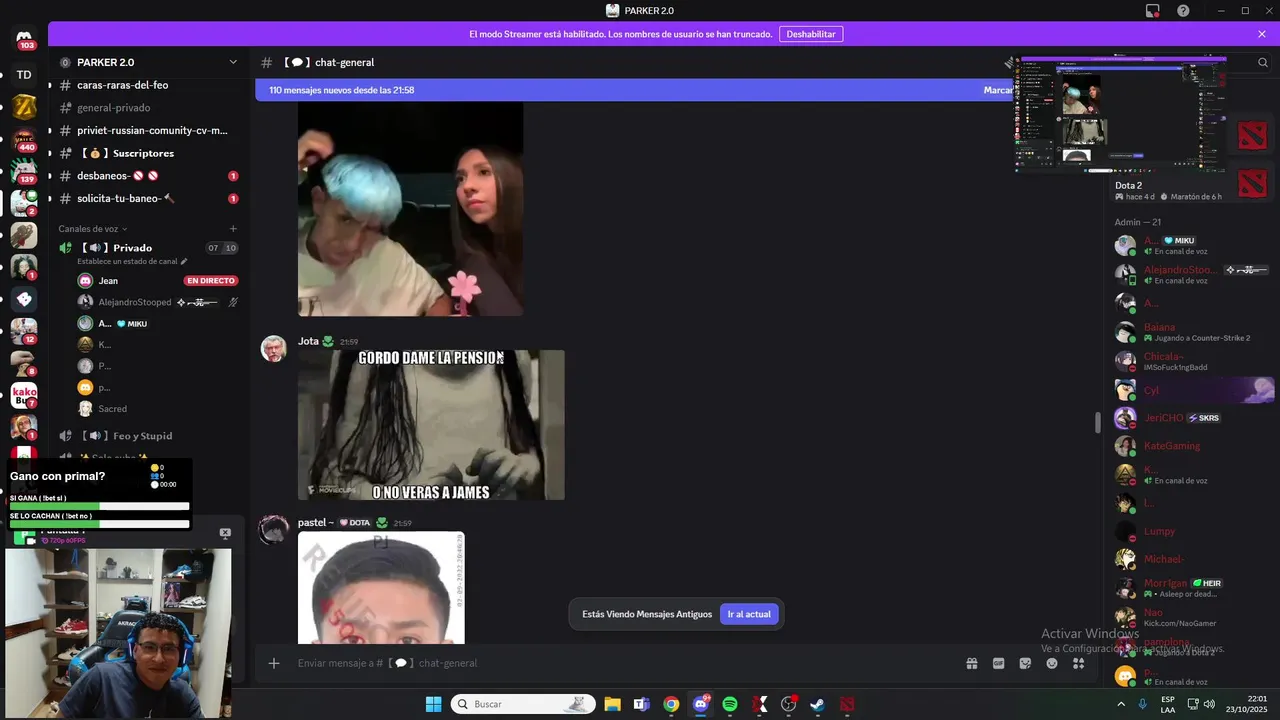Collapse the Canales de voz category
The width and height of the screenshot is (1280, 720).
click(93, 229)
